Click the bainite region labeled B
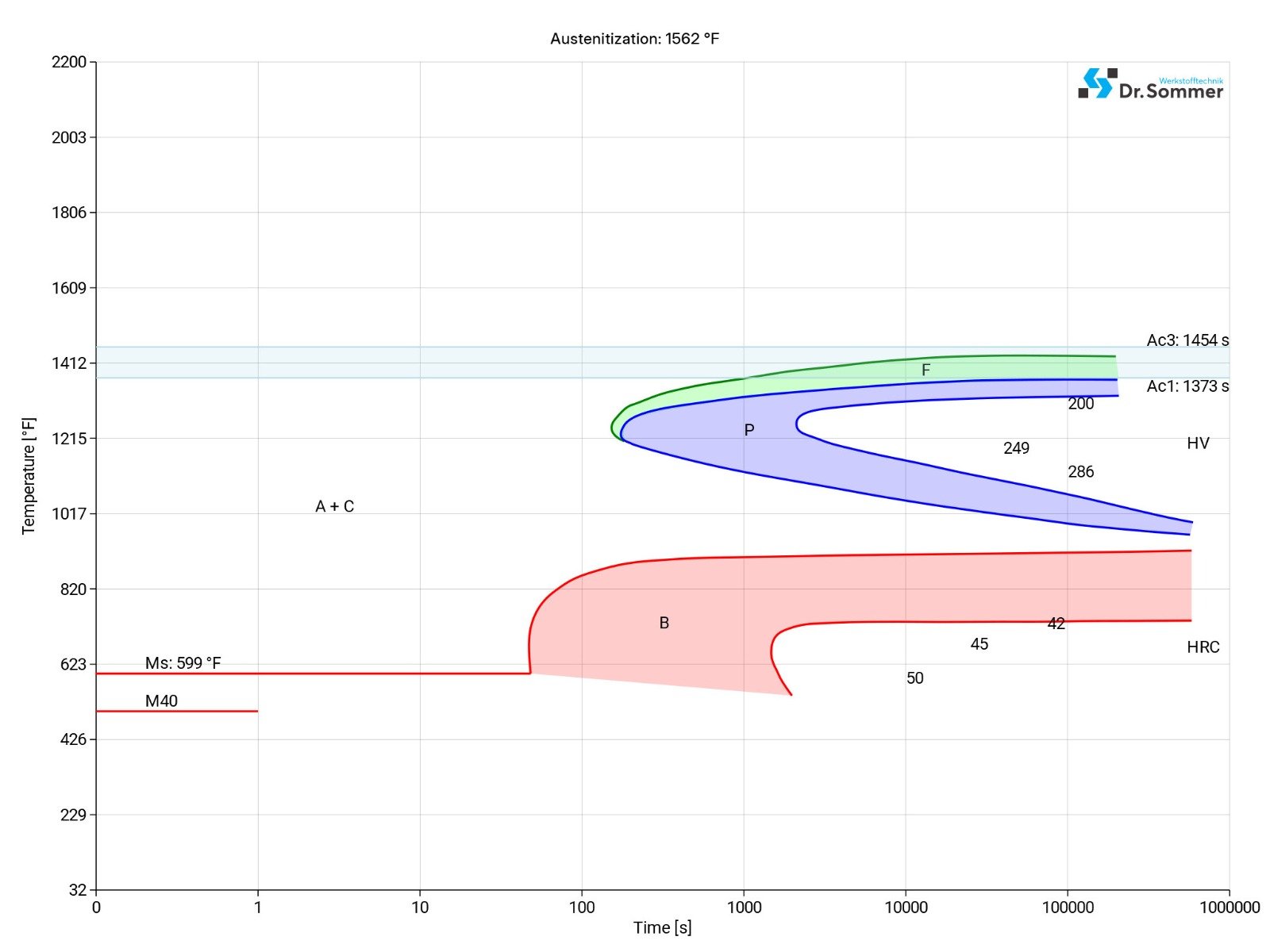This screenshot has width=1270, height=952. (x=664, y=624)
